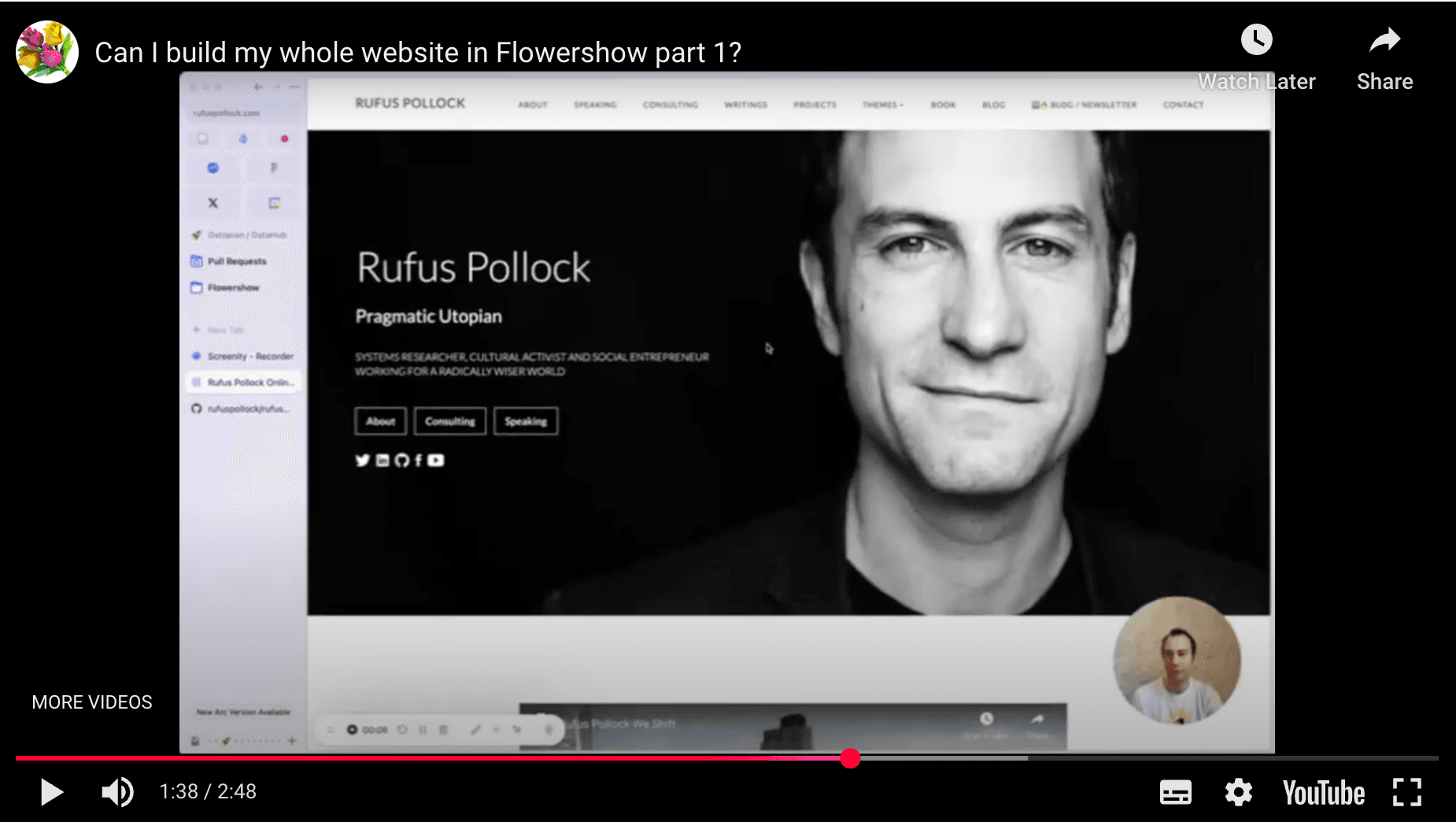Select Pull Requests in the browser sidebar

click(236, 261)
